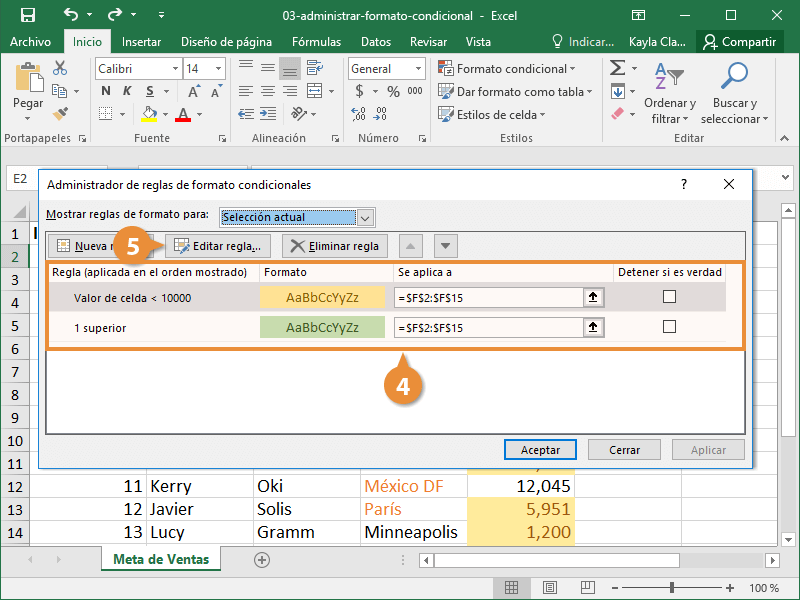The height and width of the screenshot is (600, 800).
Task: Open the font size 14 dropdown
Action: point(218,68)
